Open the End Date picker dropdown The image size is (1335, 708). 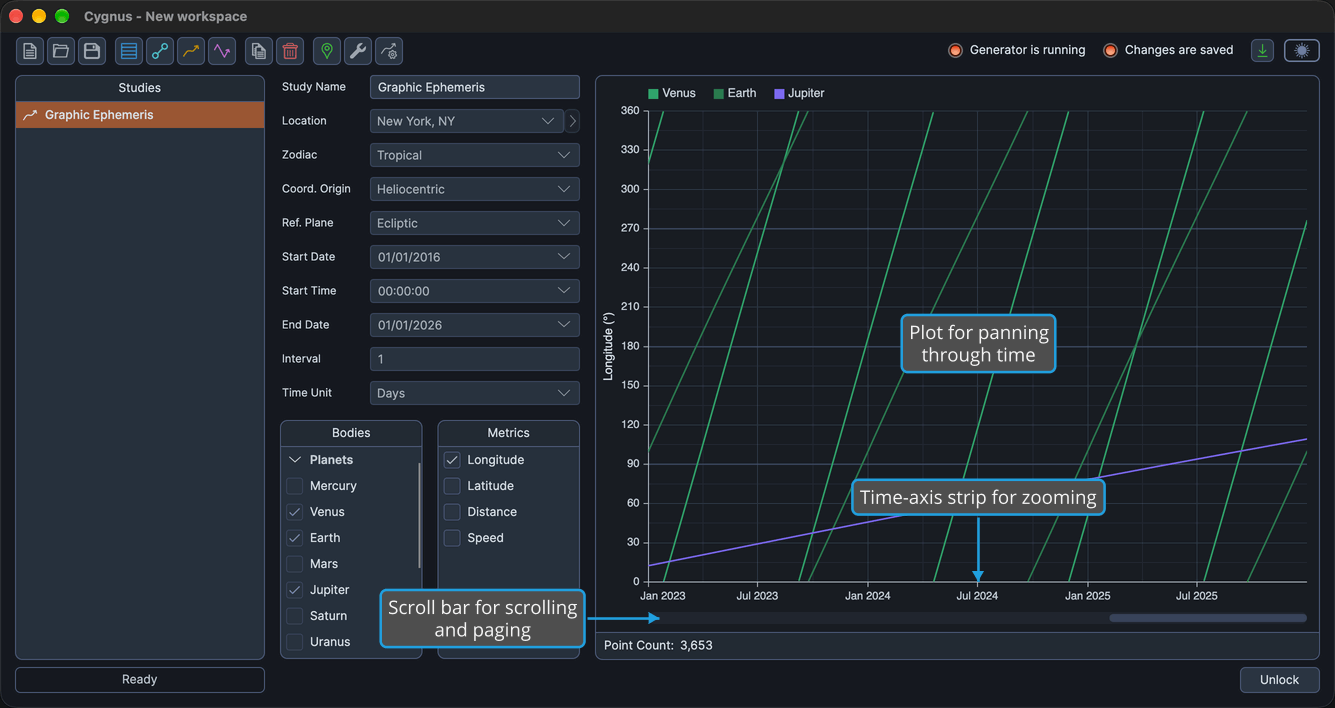(475, 325)
